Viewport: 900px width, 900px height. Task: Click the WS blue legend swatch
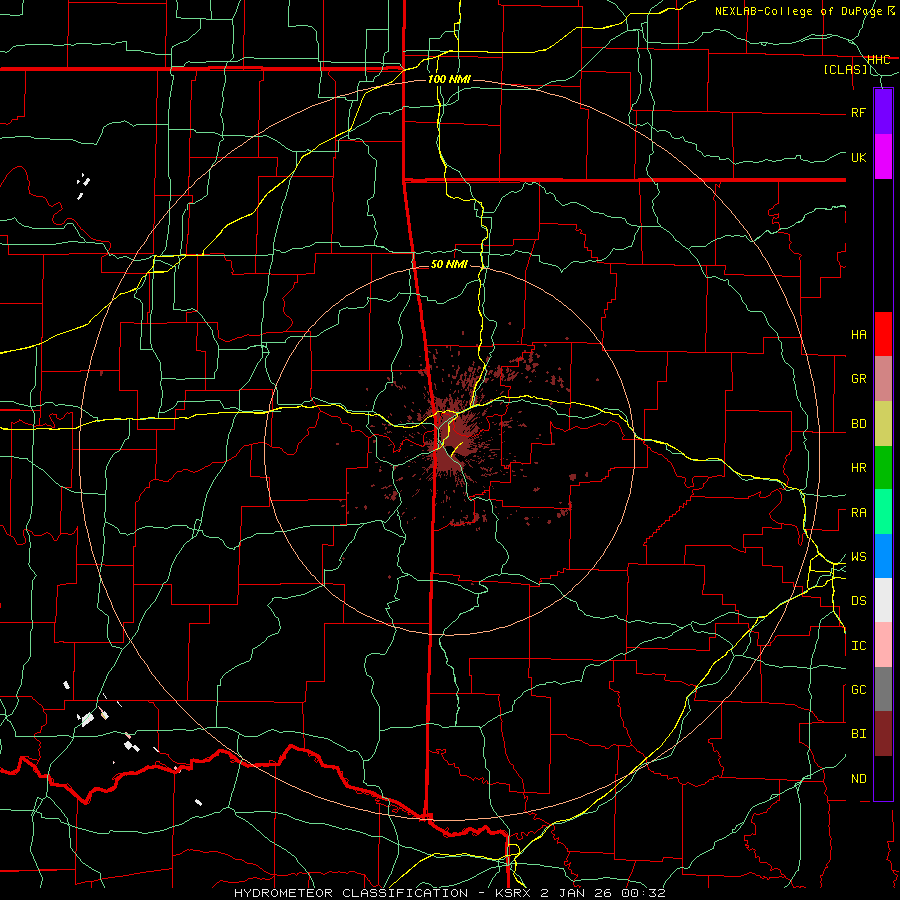point(883,556)
